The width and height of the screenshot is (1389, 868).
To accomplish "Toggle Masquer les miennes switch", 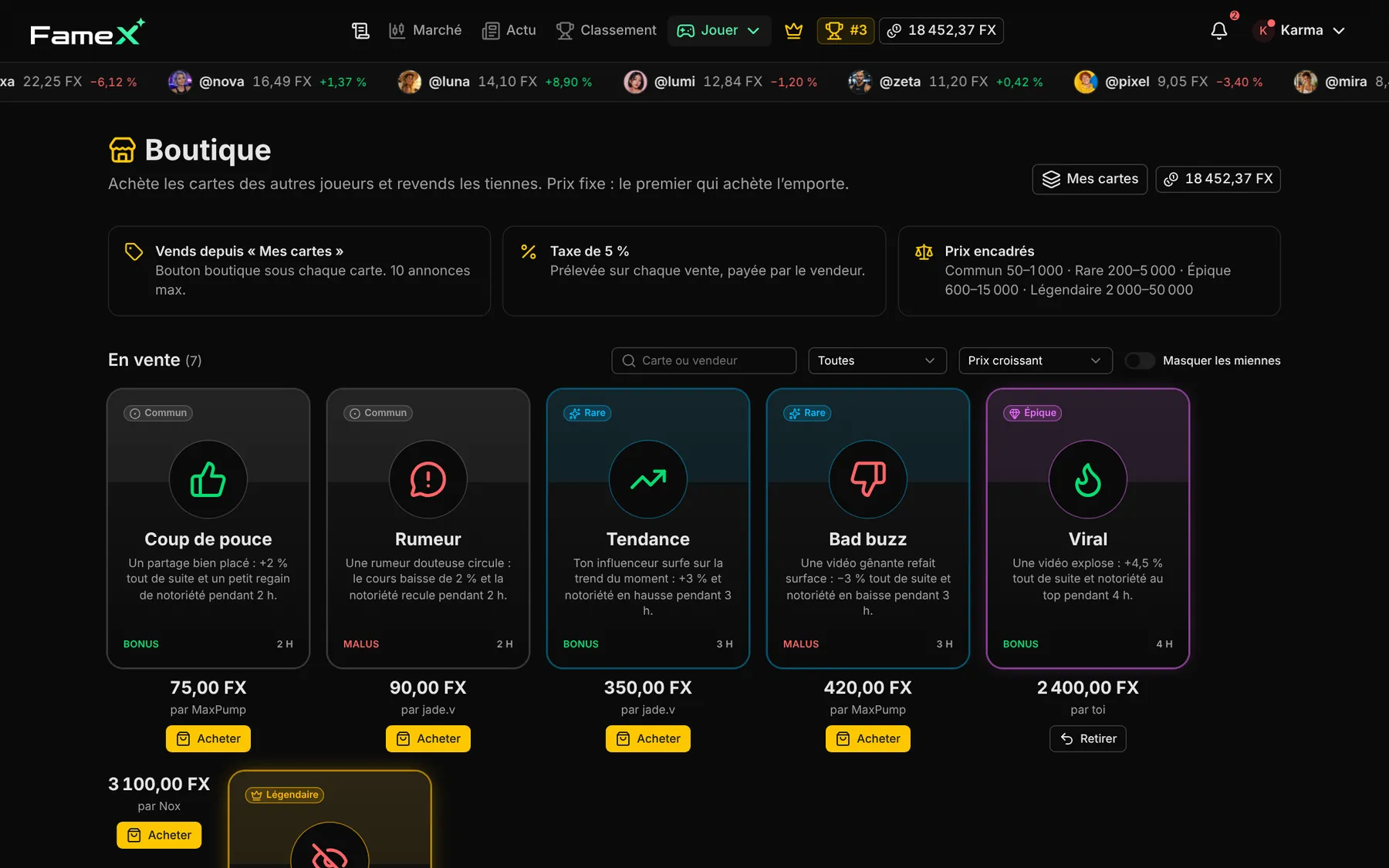I will (1140, 360).
